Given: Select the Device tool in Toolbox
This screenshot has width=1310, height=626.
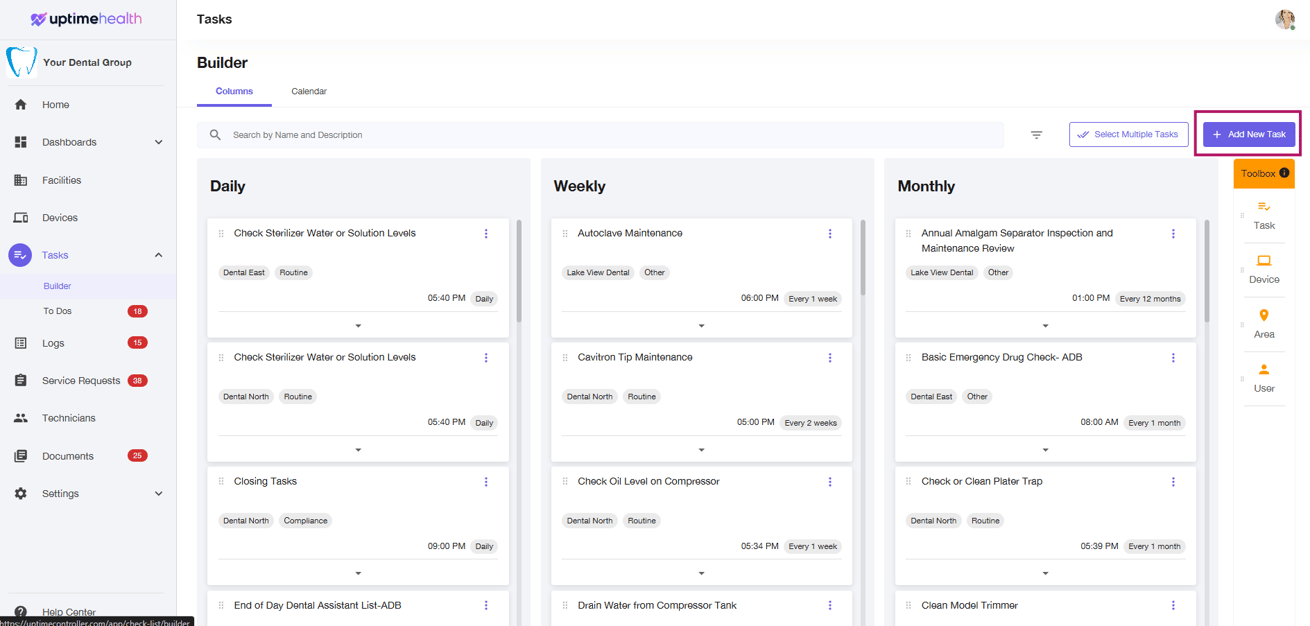Looking at the screenshot, I should pyautogui.click(x=1264, y=269).
